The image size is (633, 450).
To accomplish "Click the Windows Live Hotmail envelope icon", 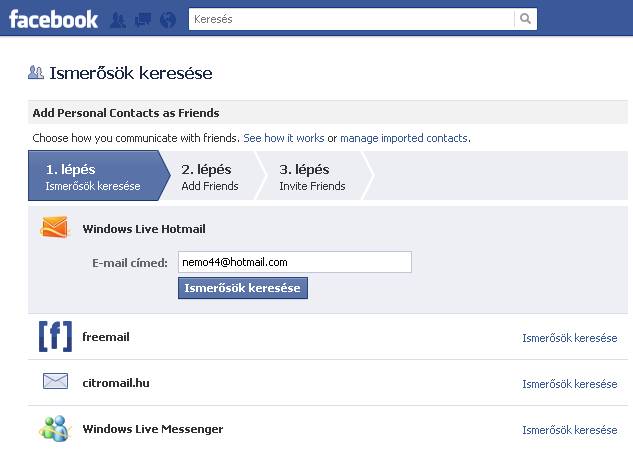I will 54,228.
